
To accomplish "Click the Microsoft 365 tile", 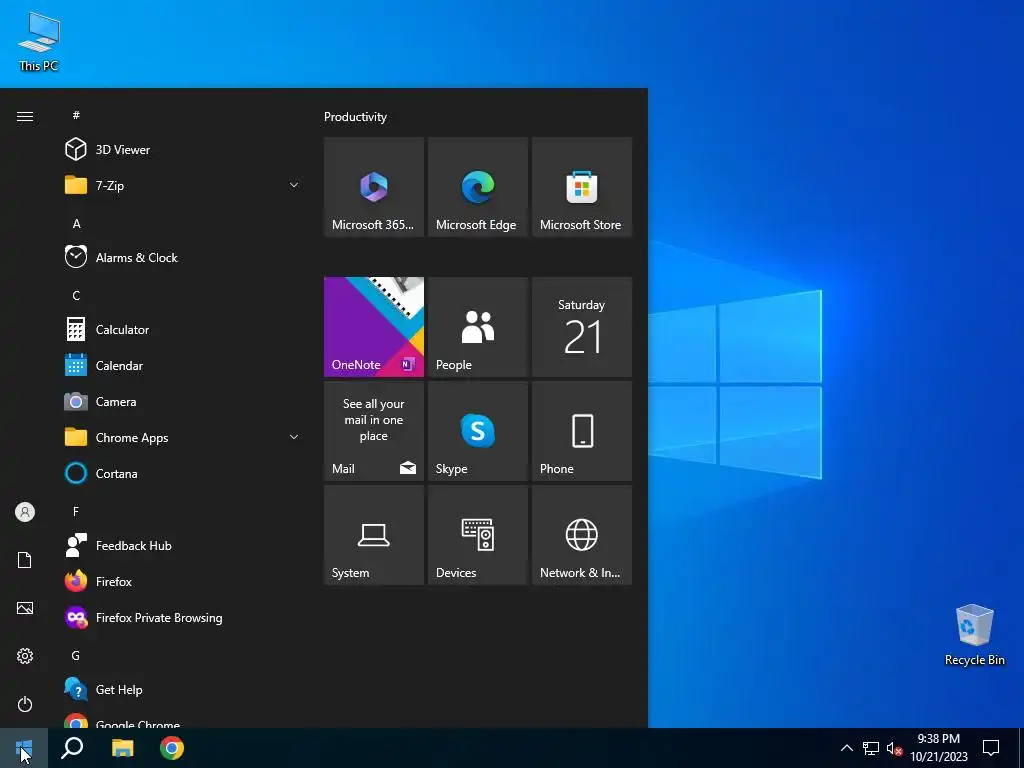I will tap(374, 187).
